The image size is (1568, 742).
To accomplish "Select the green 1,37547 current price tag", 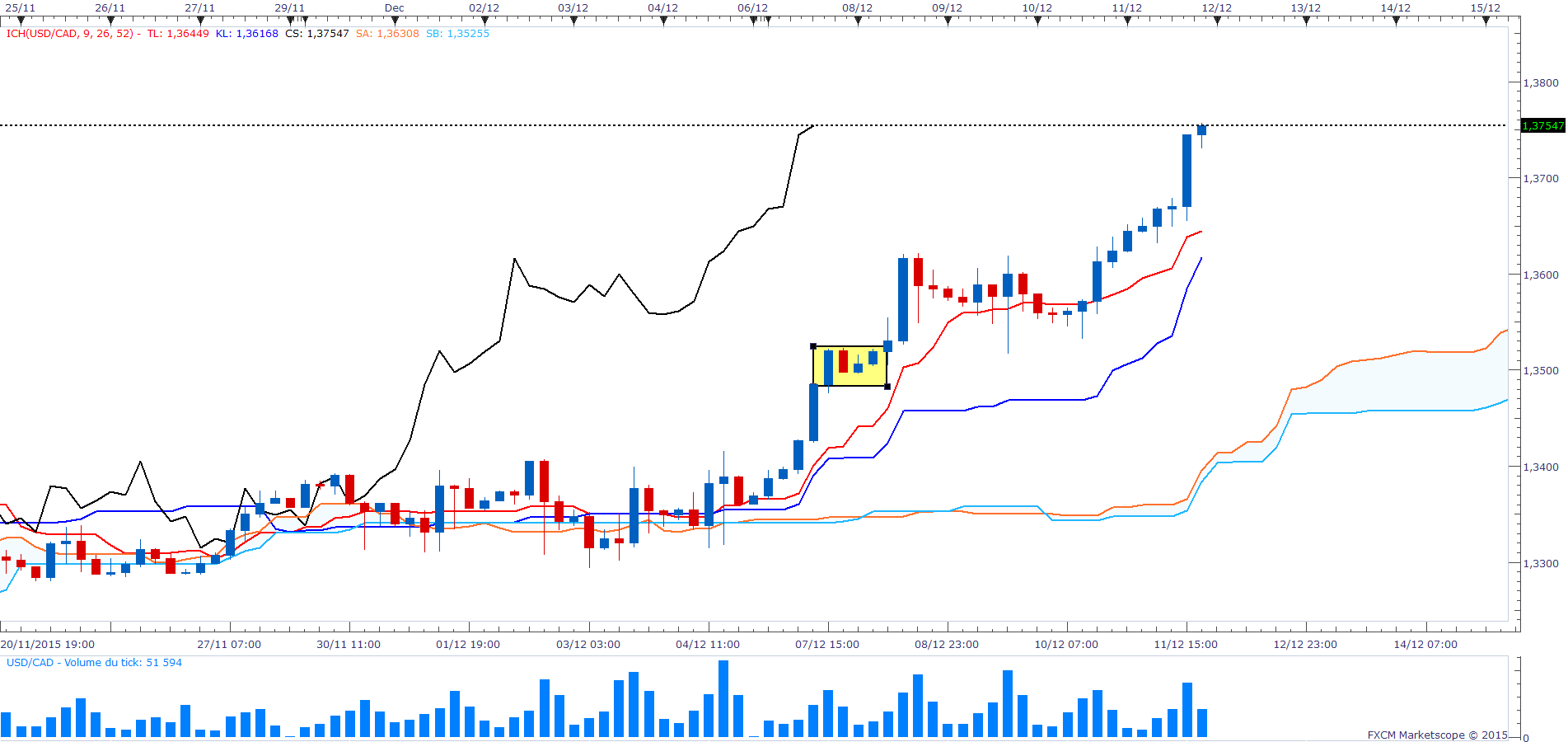I will (1542, 125).
